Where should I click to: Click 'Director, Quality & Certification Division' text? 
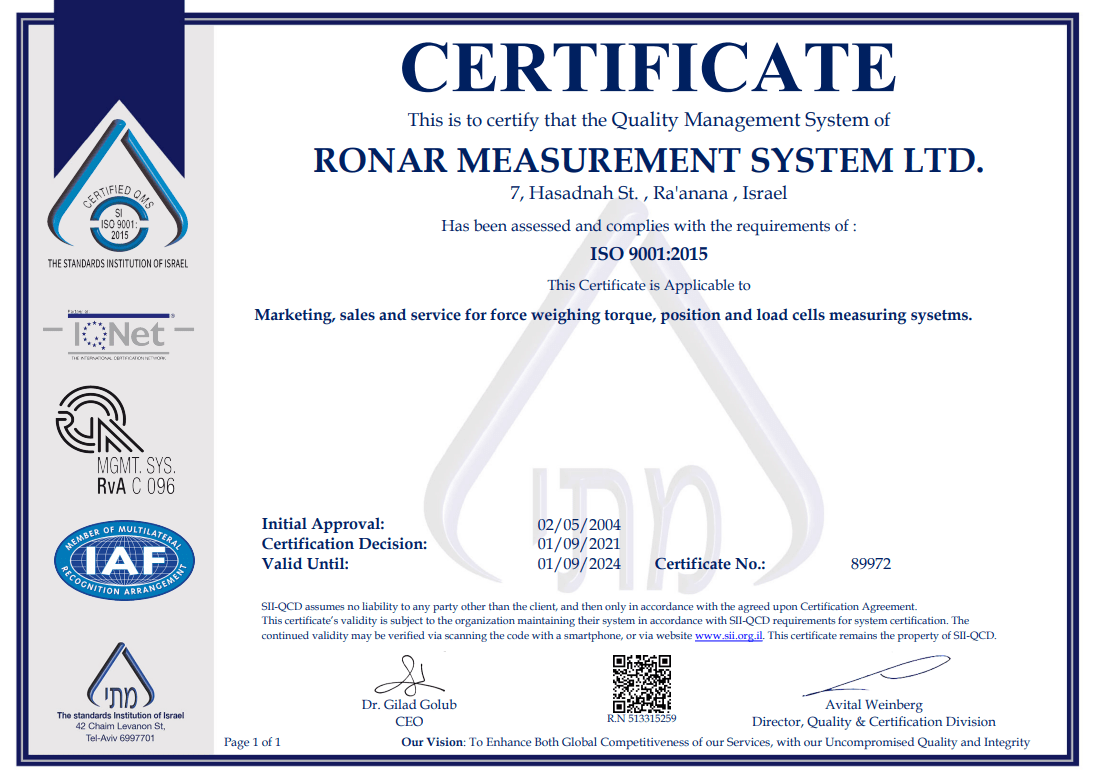point(874,721)
